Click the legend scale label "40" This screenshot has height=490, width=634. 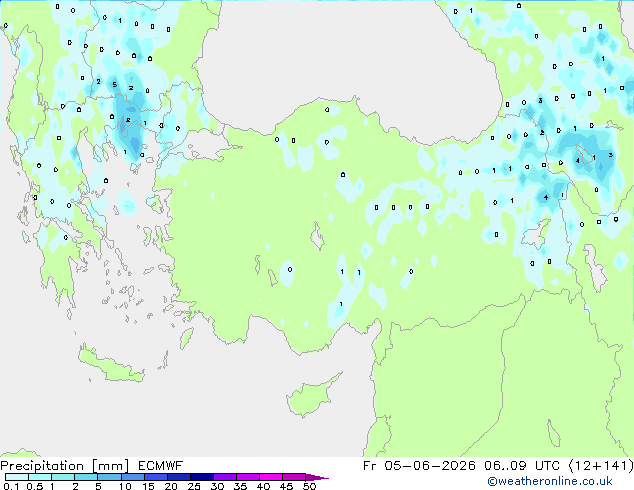click(263, 486)
